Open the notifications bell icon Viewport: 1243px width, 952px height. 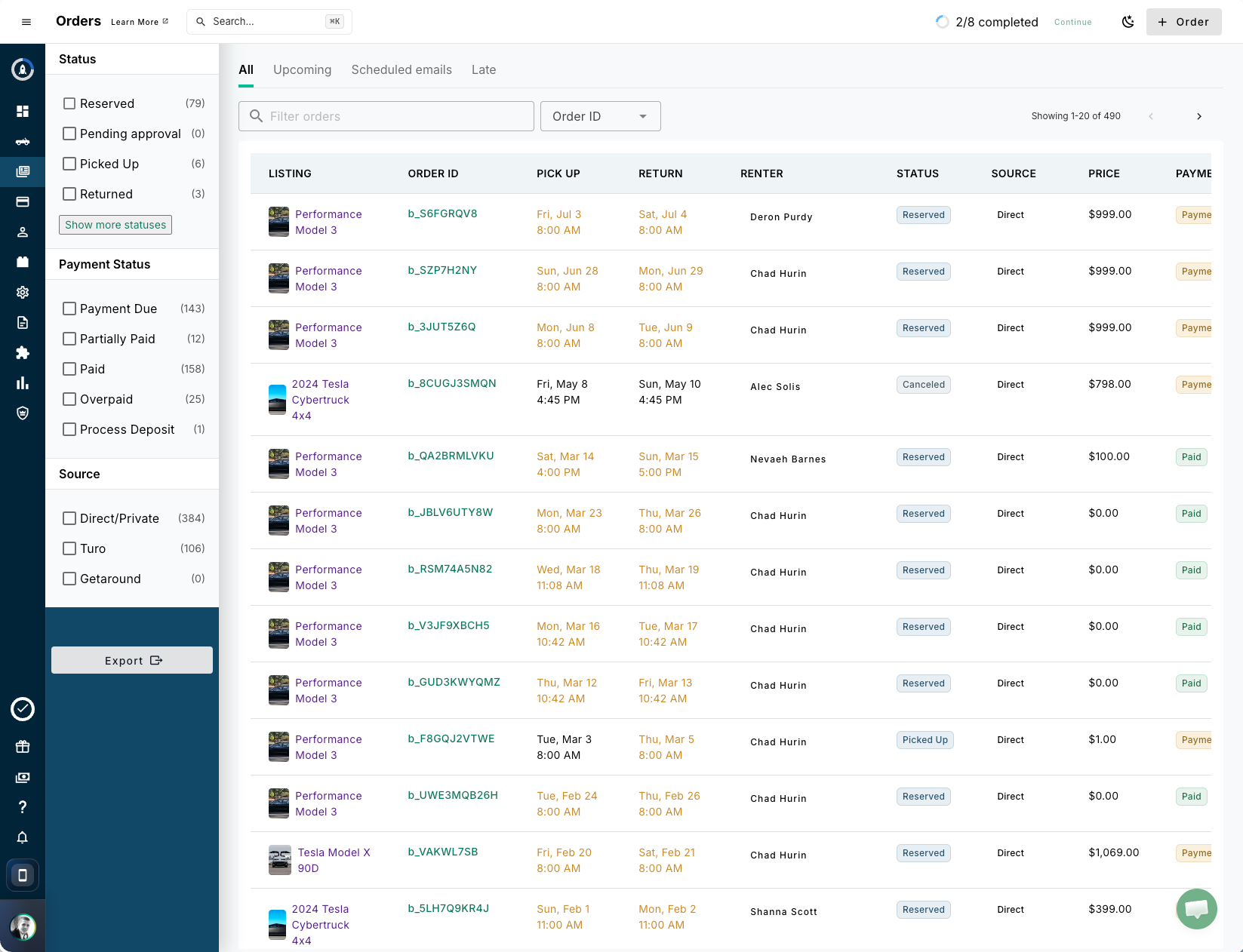coord(23,837)
